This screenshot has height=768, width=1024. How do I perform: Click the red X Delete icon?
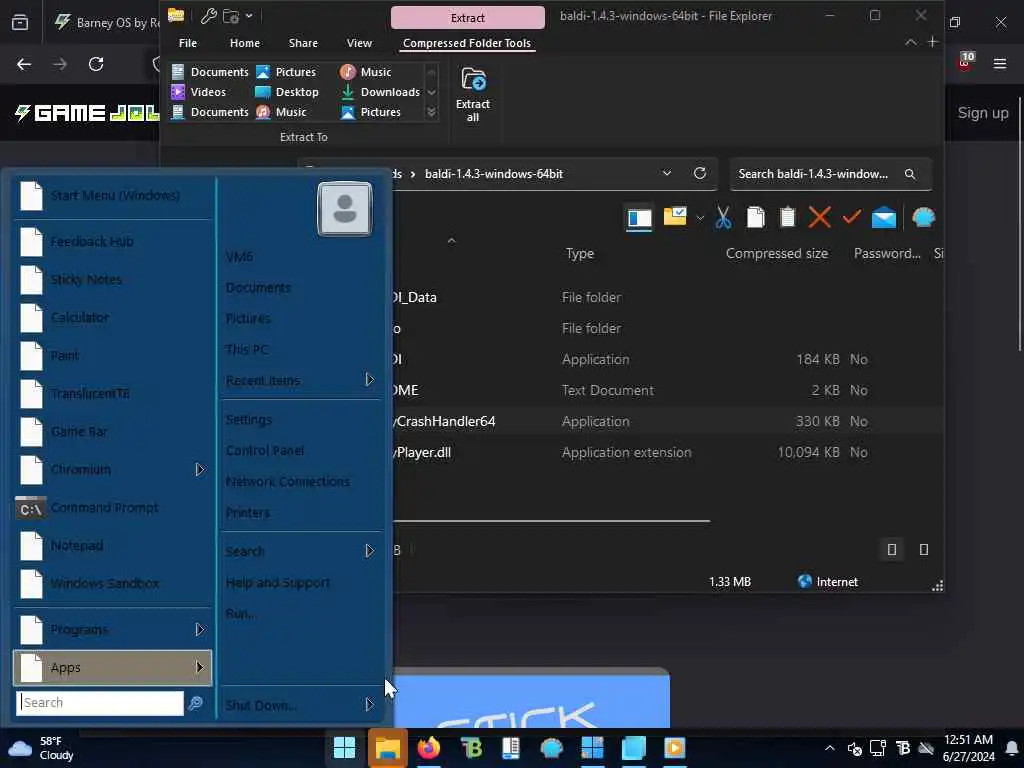click(x=820, y=217)
